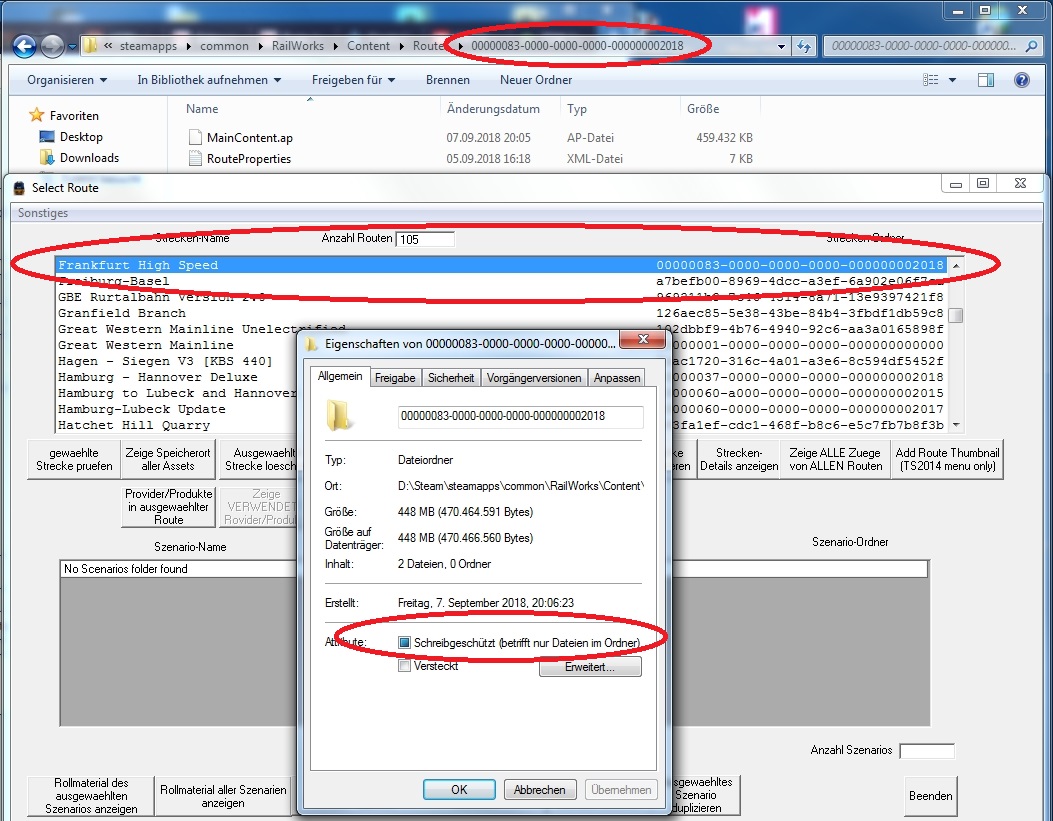The width and height of the screenshot is (1053, 821).
Task: Click the MainContent.ap file icon
Action: 195,138
